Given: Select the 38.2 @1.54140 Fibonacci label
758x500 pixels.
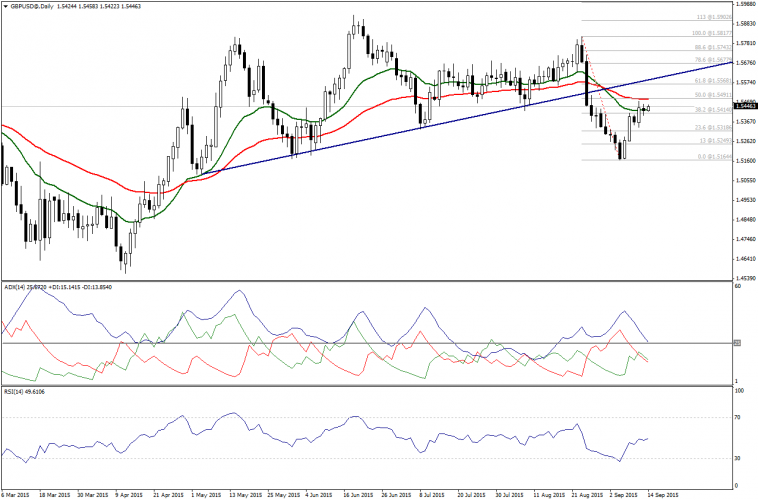Looking at the screenshot, I should [x=713, y=110].
